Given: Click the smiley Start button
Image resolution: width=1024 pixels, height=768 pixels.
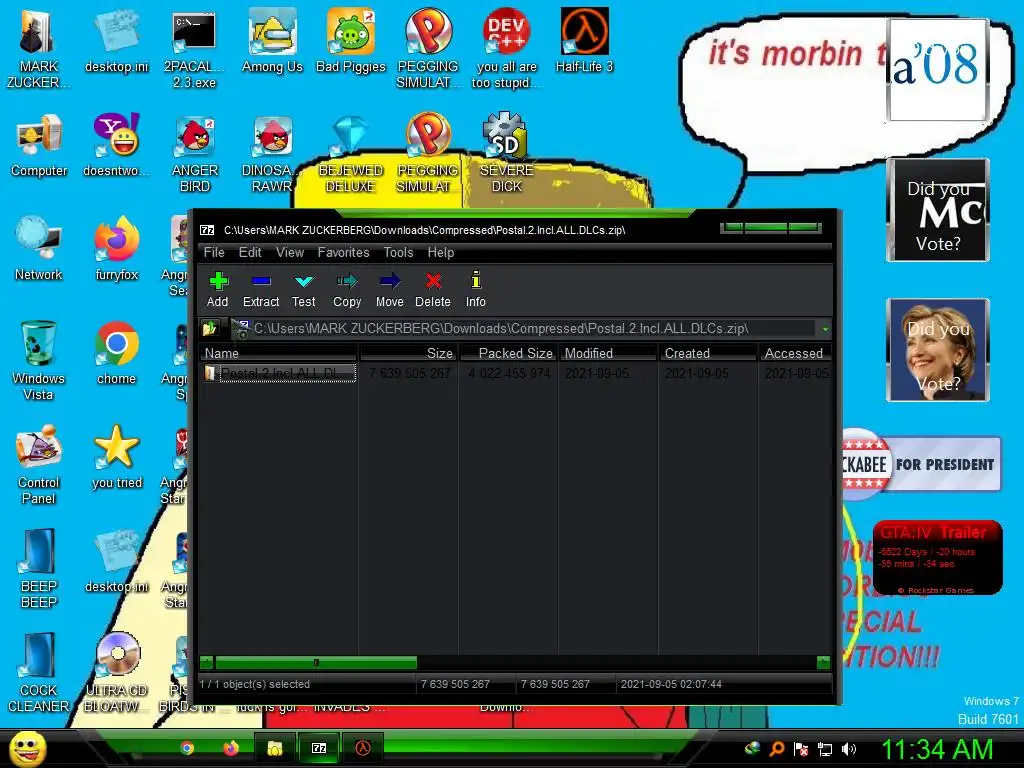Looking at the screenshot, I should [27, 748].
